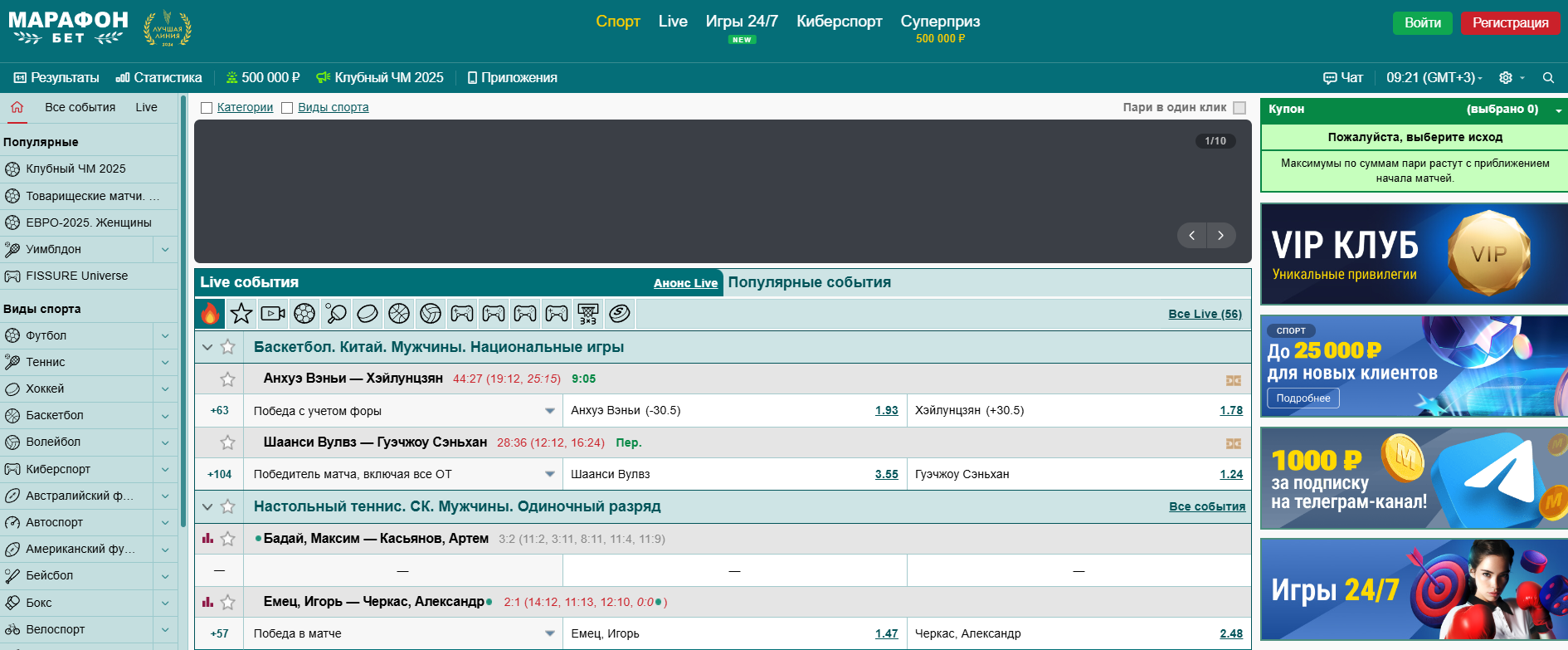Viewport: 1568px width, 650px height.
Task: Open the Киберспорт top menu item
Action: pyautogui.click(x=839, y=22)
